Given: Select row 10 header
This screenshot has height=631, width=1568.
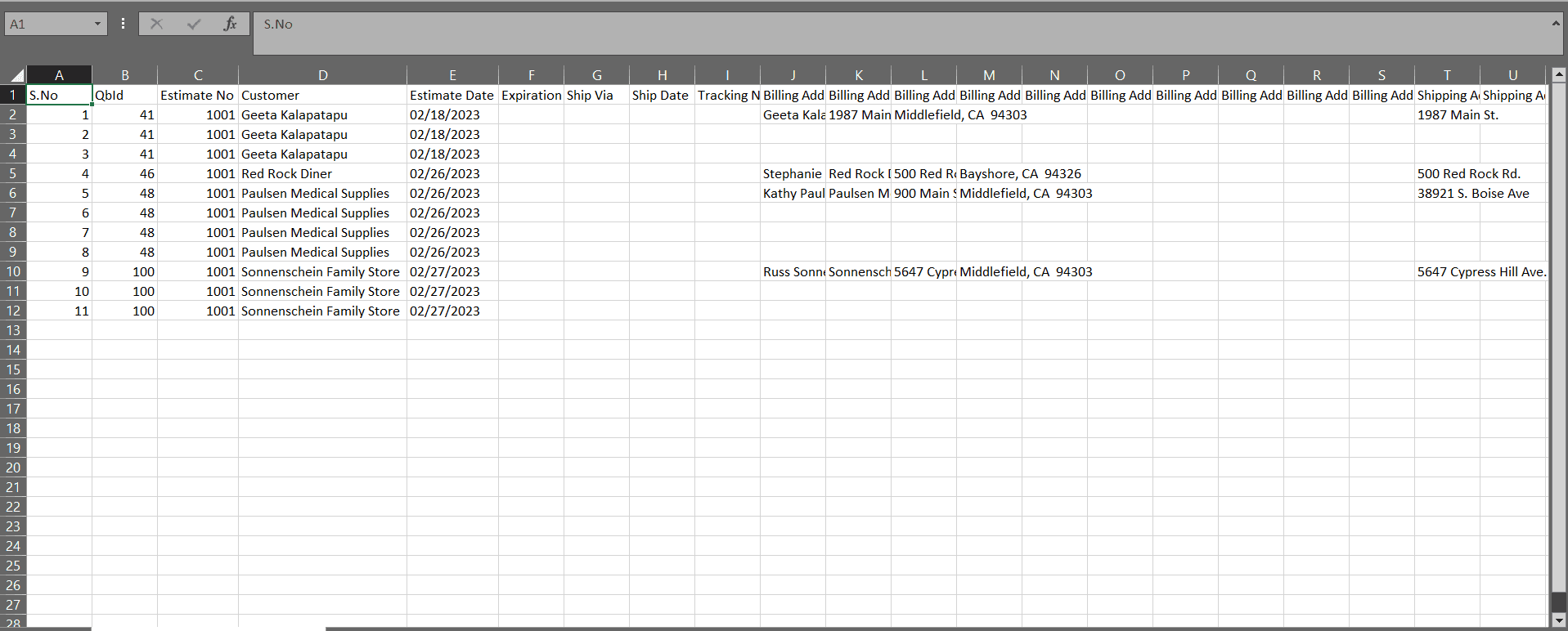Looking at the screenshot, I should 13,271.
